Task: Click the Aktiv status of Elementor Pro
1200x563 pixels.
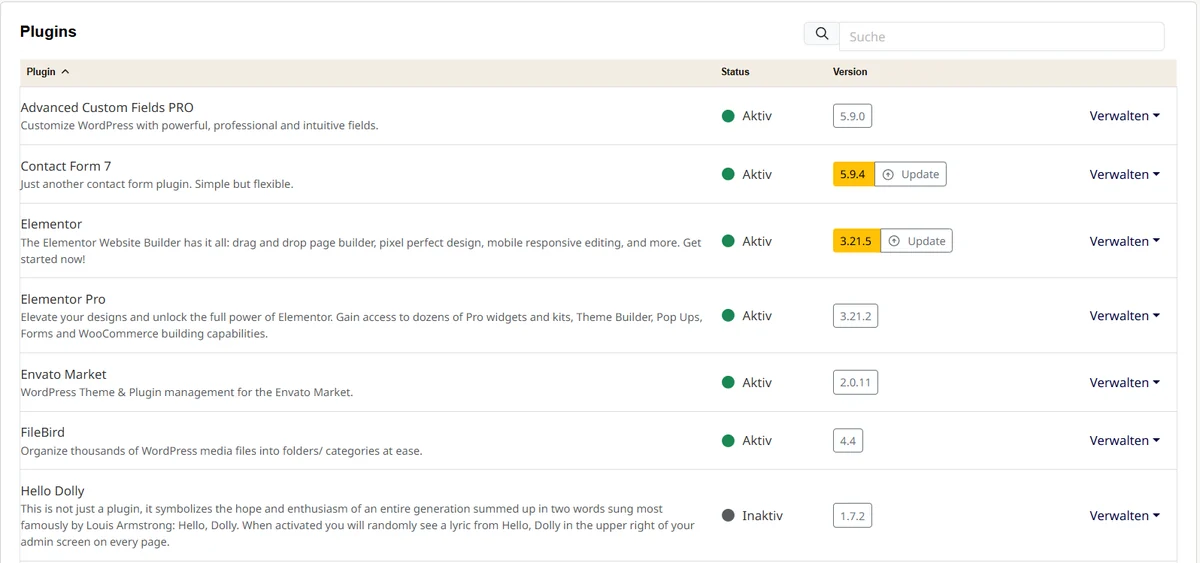Action: pyautogui.click(x=747, y=316)
